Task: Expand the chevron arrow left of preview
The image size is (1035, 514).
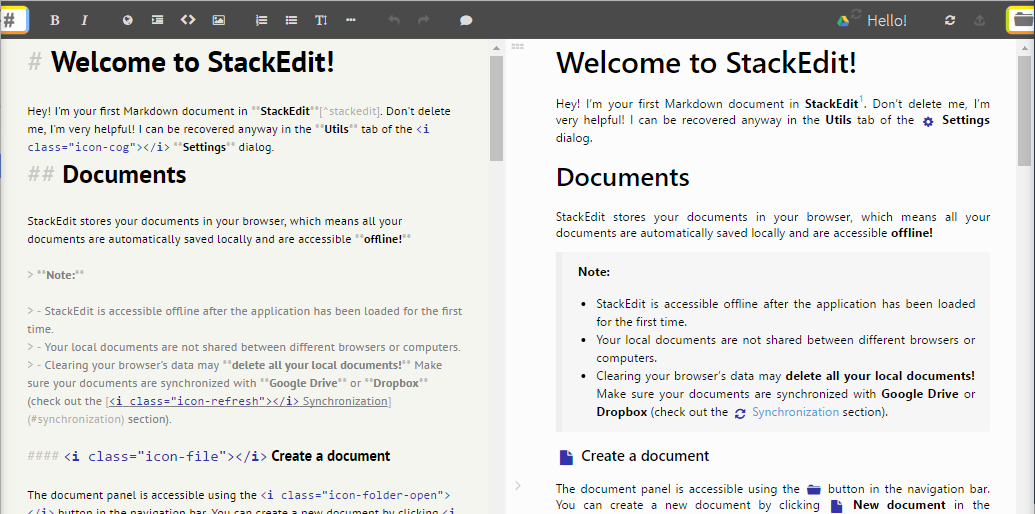Action: [518, 486]
